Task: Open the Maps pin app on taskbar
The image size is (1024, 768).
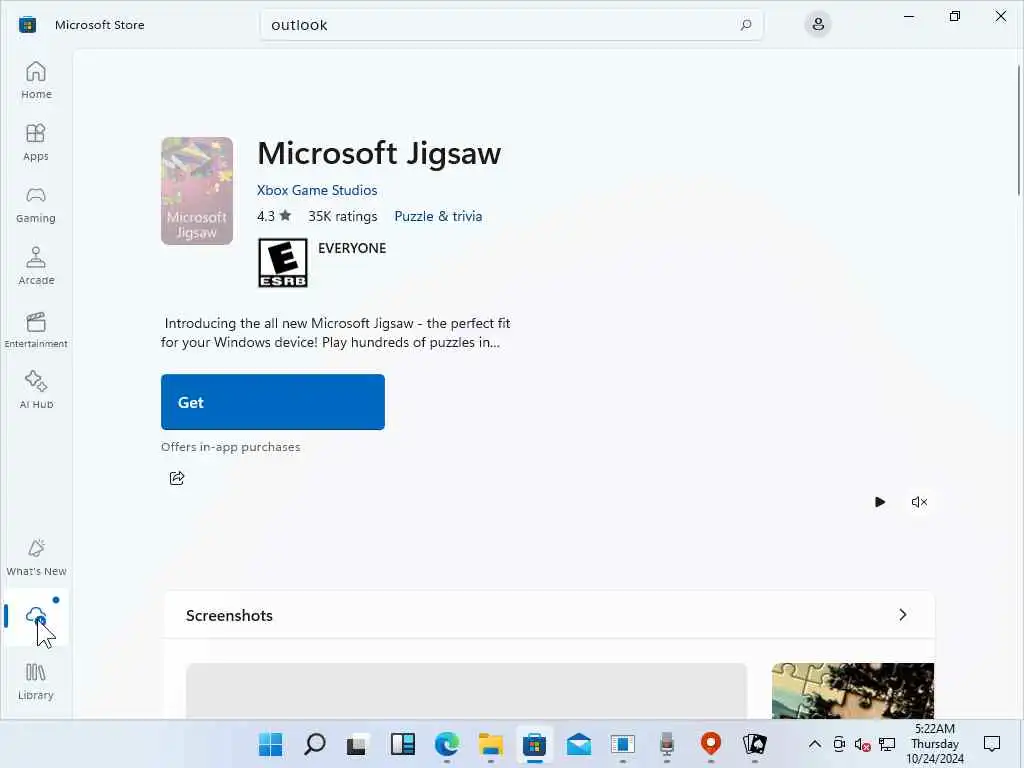Action: coord(711,744)
